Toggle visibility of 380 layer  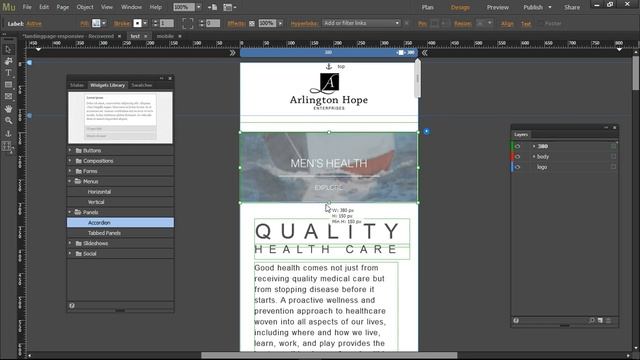pyautogui.click(x=518, y=146)
